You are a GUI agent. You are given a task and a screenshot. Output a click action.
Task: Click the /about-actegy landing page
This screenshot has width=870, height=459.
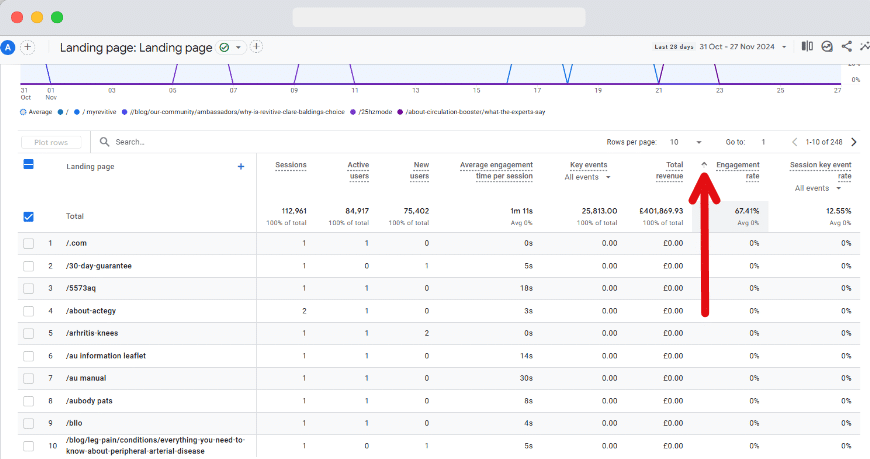pyautogui.click(x=91, y=311)
